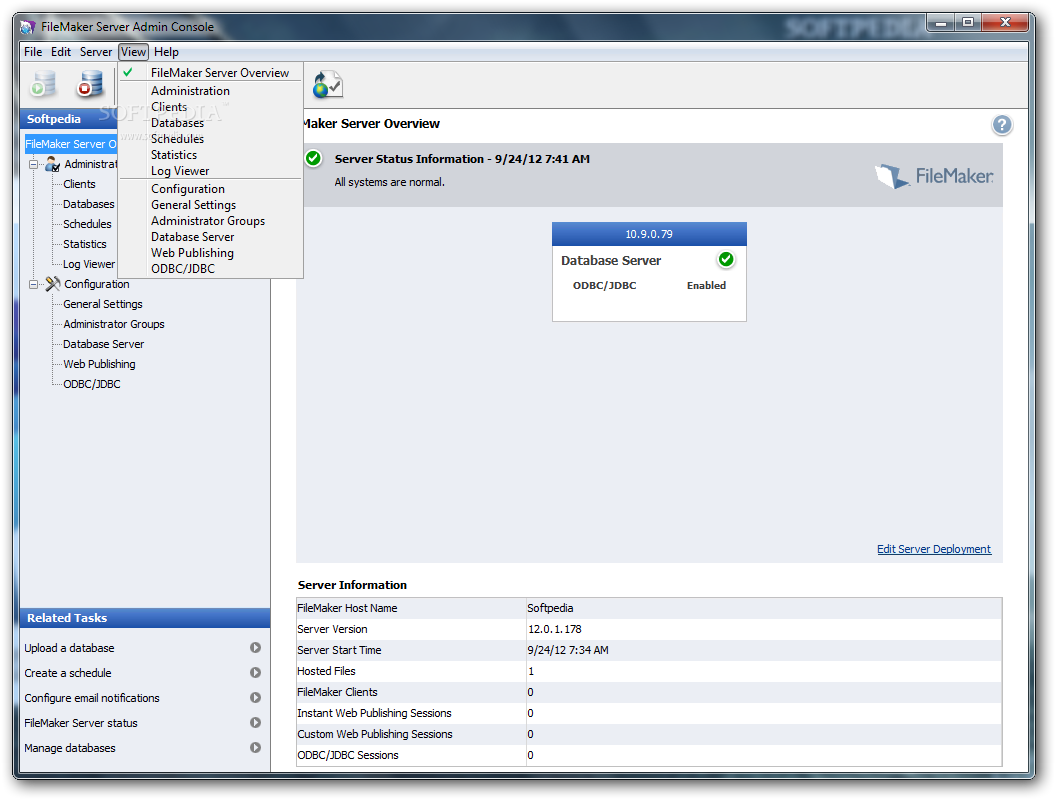Choose Databases in the View menu
The image size is (1056, 800).
tap(211, 123)
